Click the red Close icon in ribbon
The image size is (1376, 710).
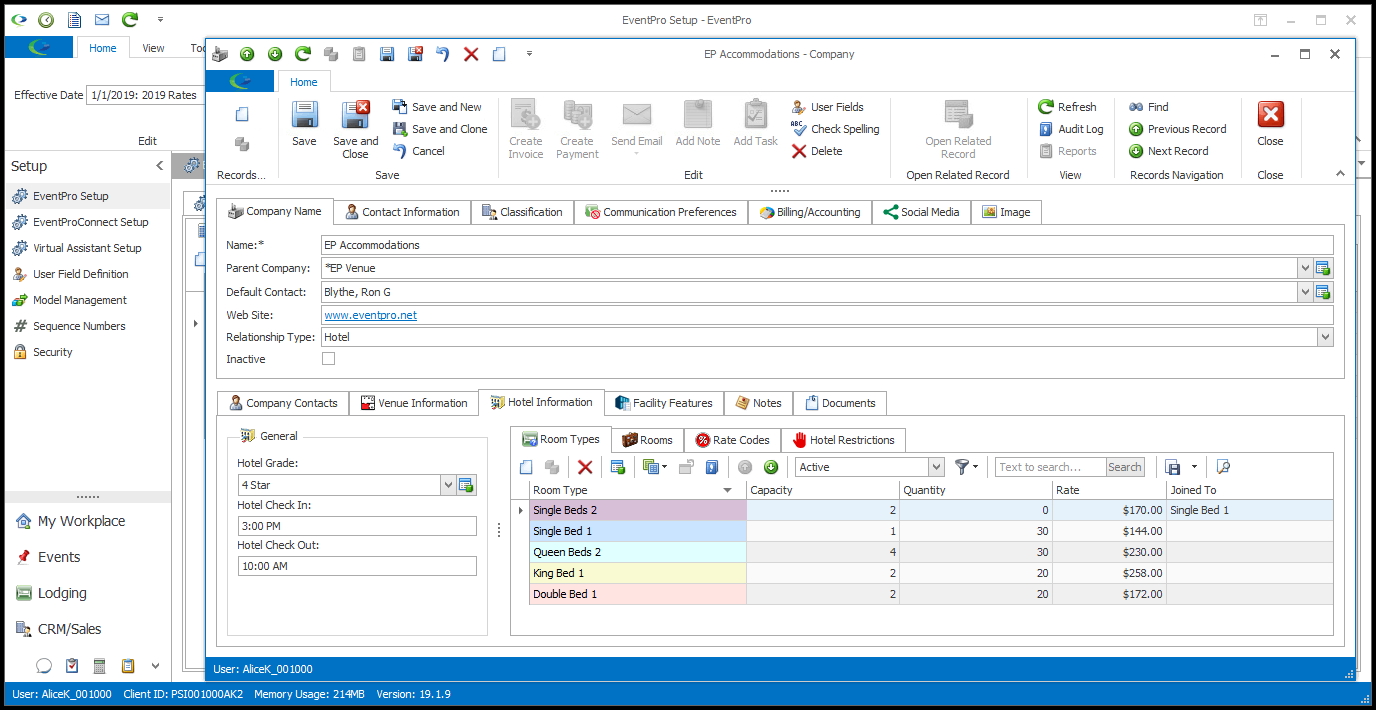[1271, 114]
